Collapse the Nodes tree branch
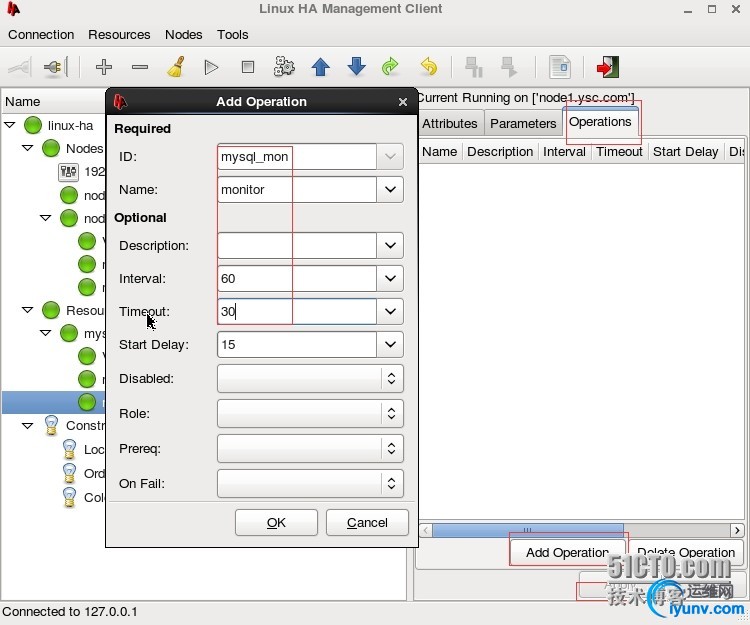This screenshot has width=750, height=625. click(28, 148)
